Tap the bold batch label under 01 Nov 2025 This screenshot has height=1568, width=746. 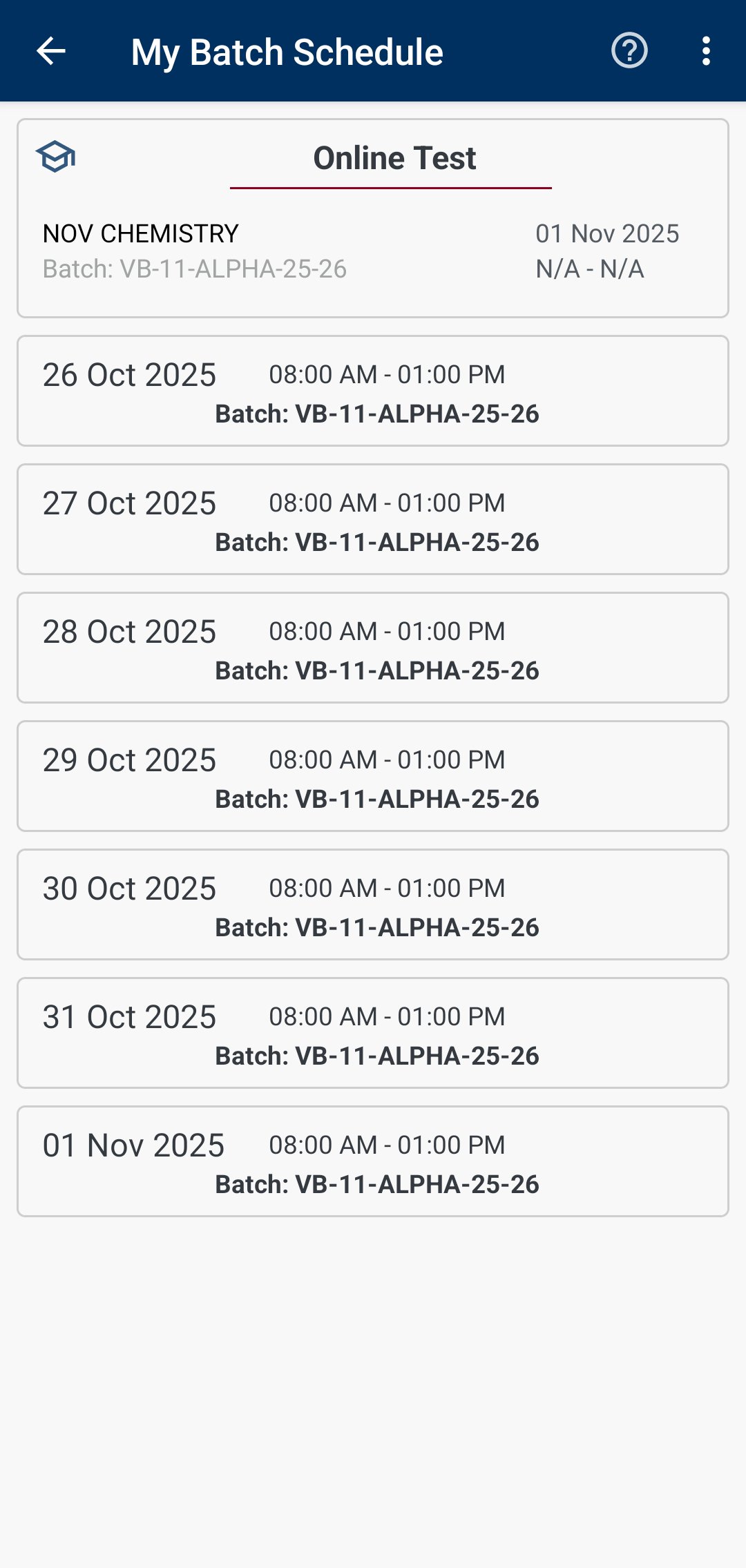pyautogui.click(x=377, y=1184)
